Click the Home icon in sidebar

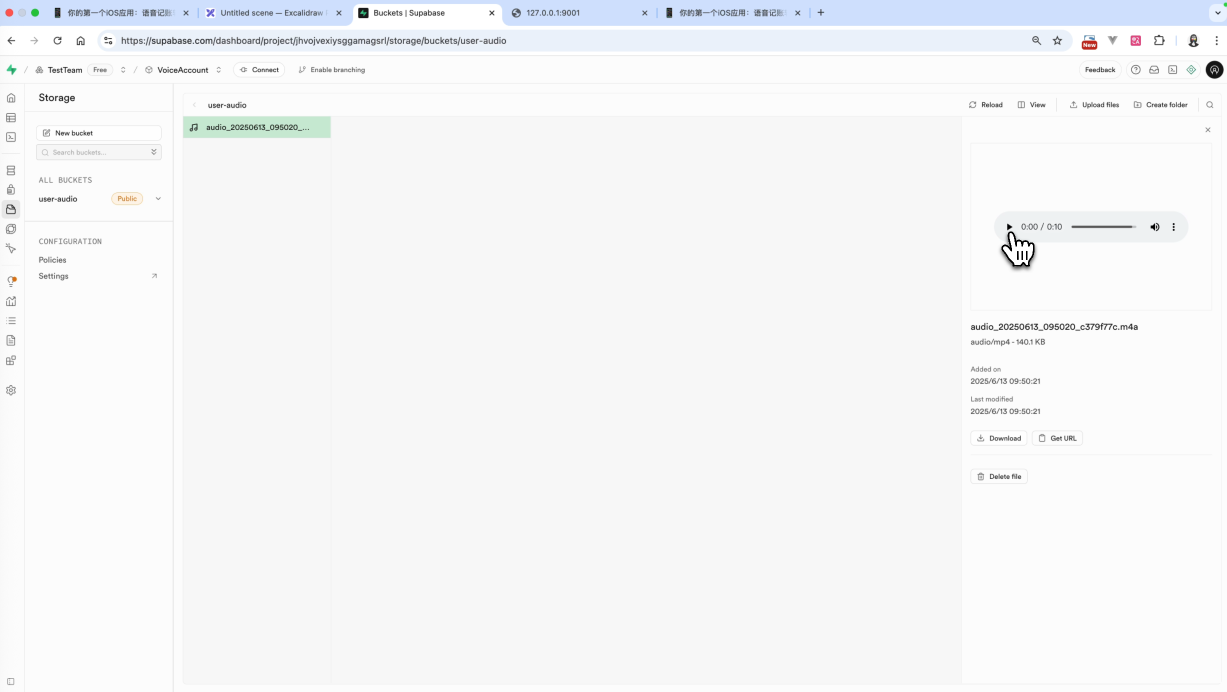click(11, 98)
